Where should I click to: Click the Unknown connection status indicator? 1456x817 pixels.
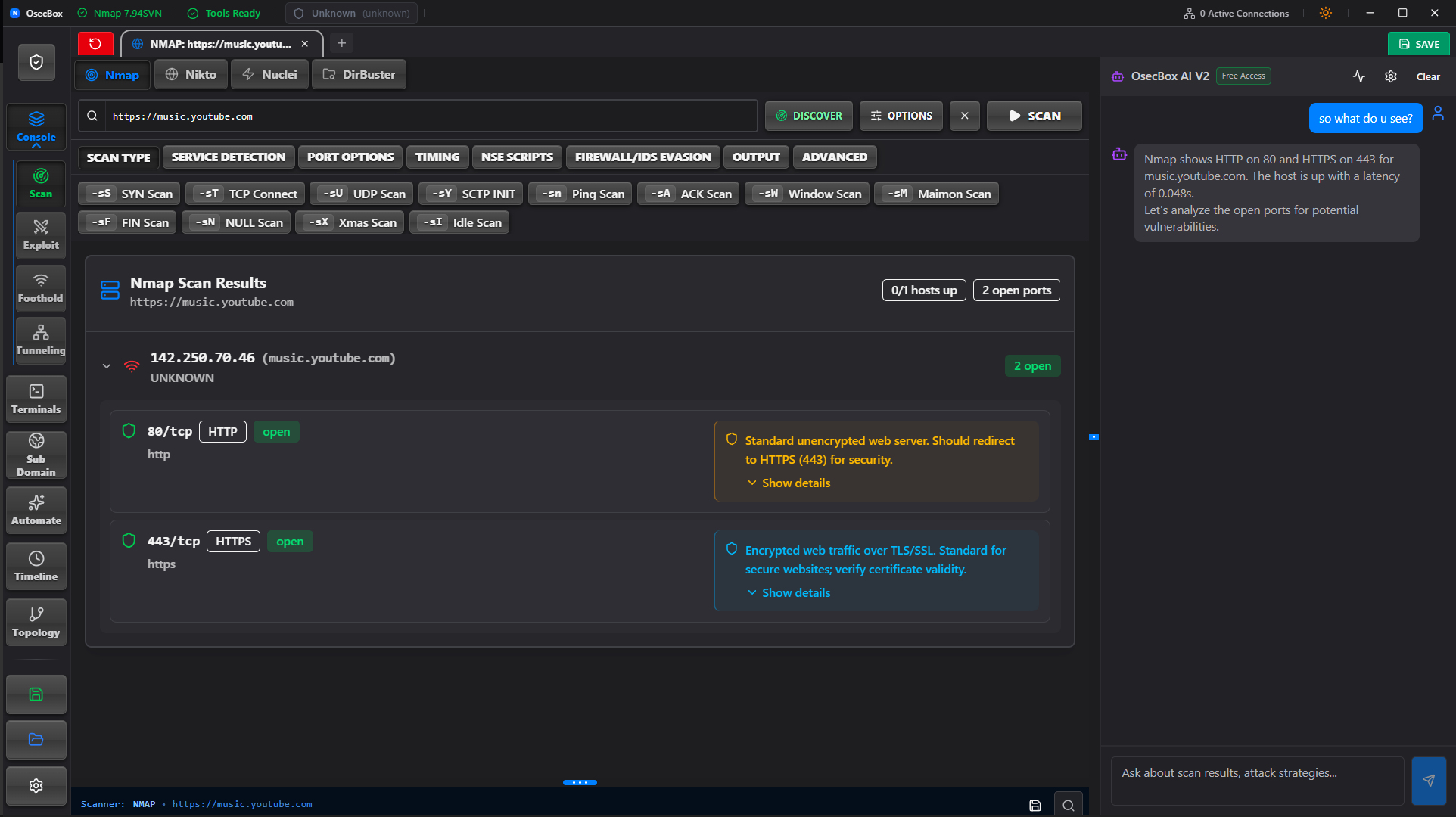pyautogui.click(x=351, y=13)
